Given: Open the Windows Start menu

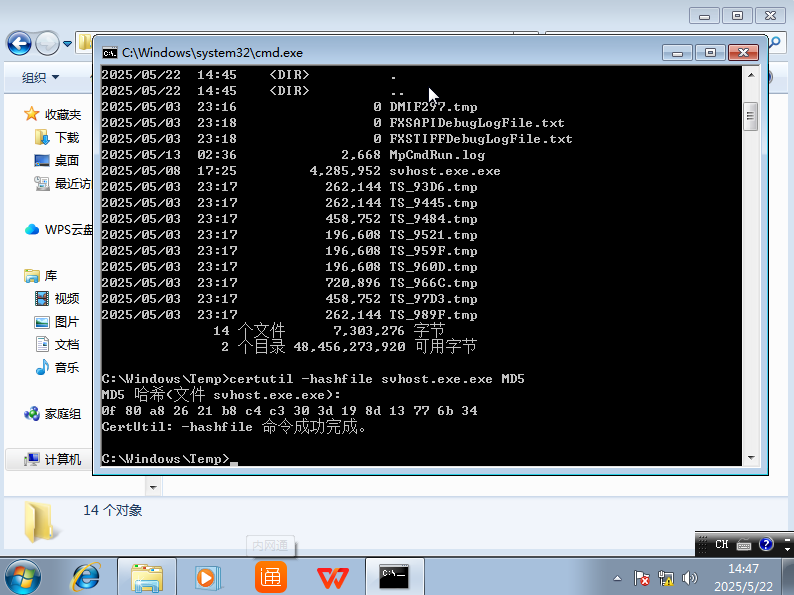Looking at the screenshot, I should tap(23, 578).
